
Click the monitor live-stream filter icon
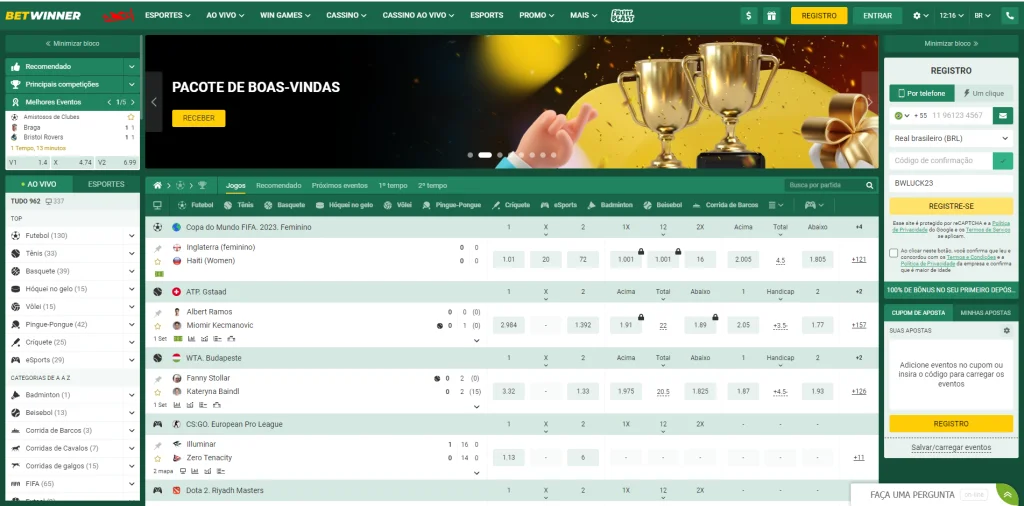click(157, 205)
